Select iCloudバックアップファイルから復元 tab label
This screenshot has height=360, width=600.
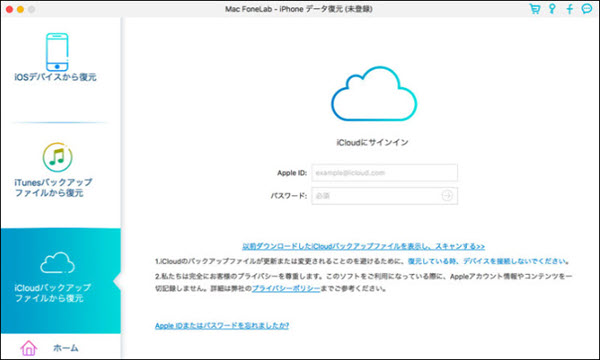pos(53,293)
